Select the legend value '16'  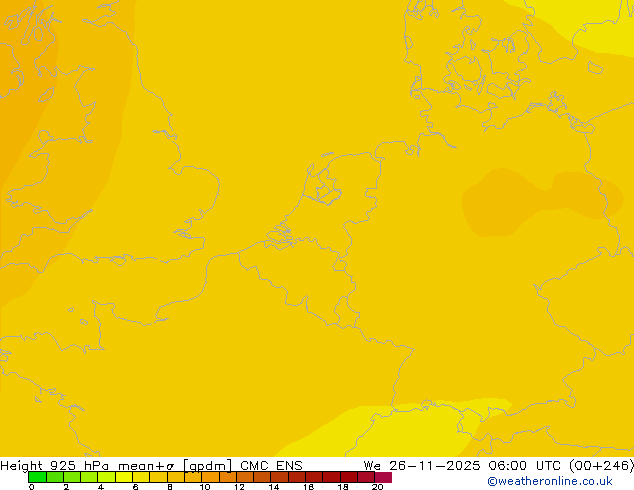[x=308, y=487]
